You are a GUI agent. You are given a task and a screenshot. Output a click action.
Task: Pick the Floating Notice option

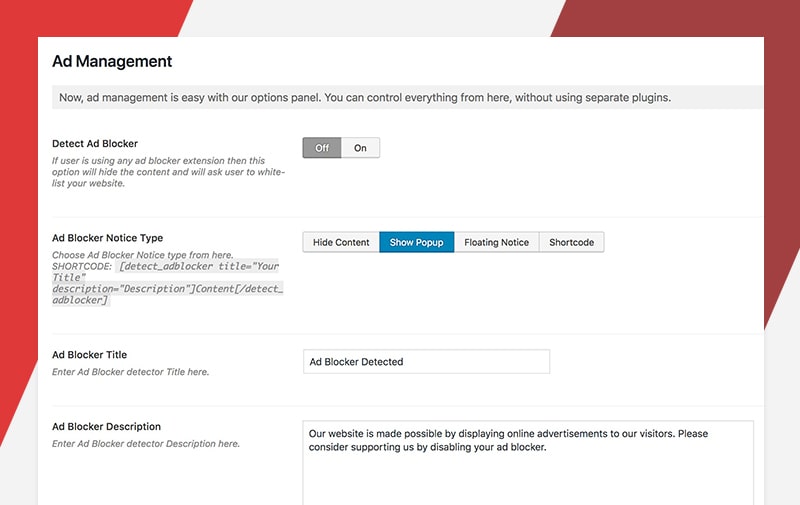coord(496,242)
